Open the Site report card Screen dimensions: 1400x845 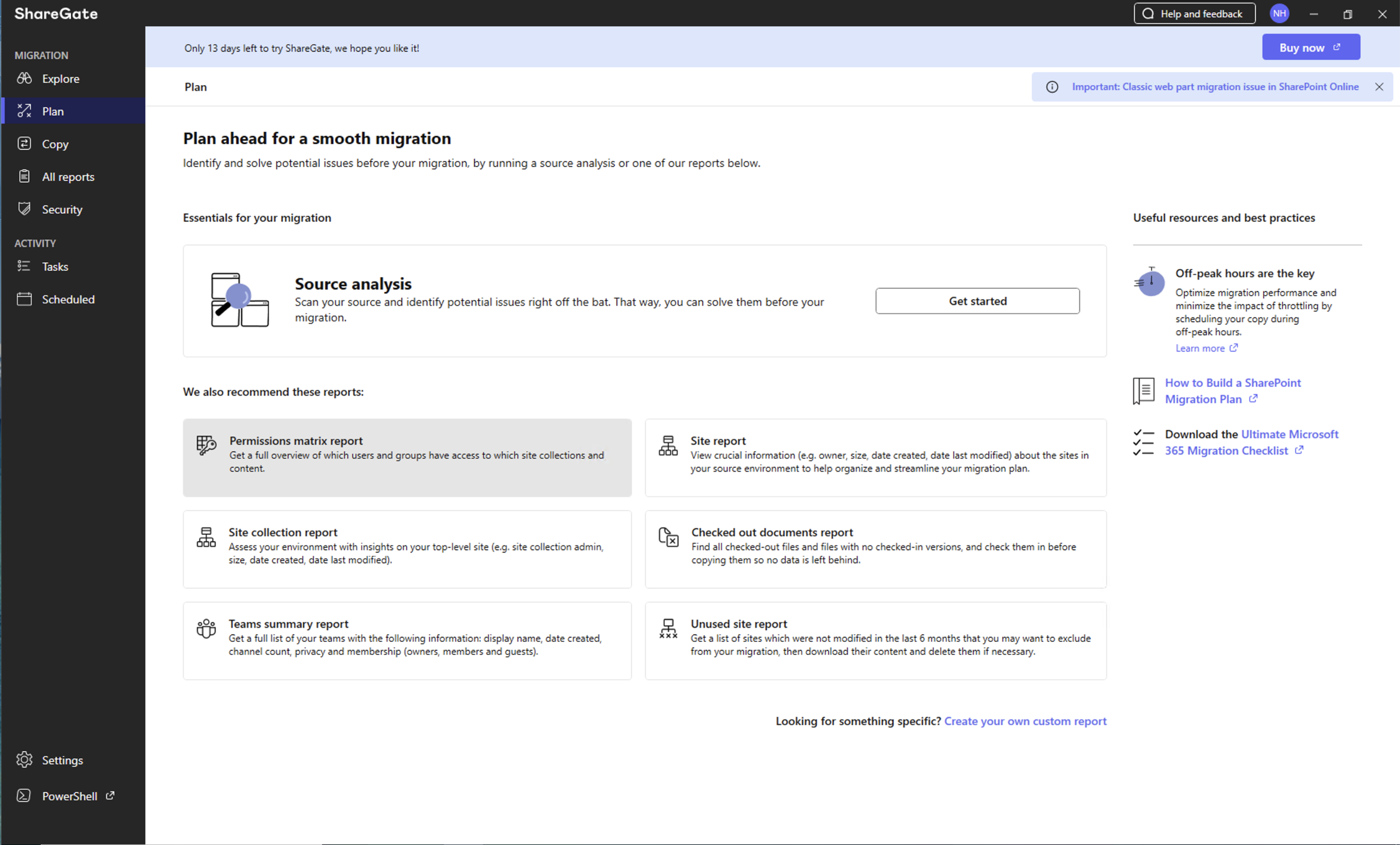(875, 457)
